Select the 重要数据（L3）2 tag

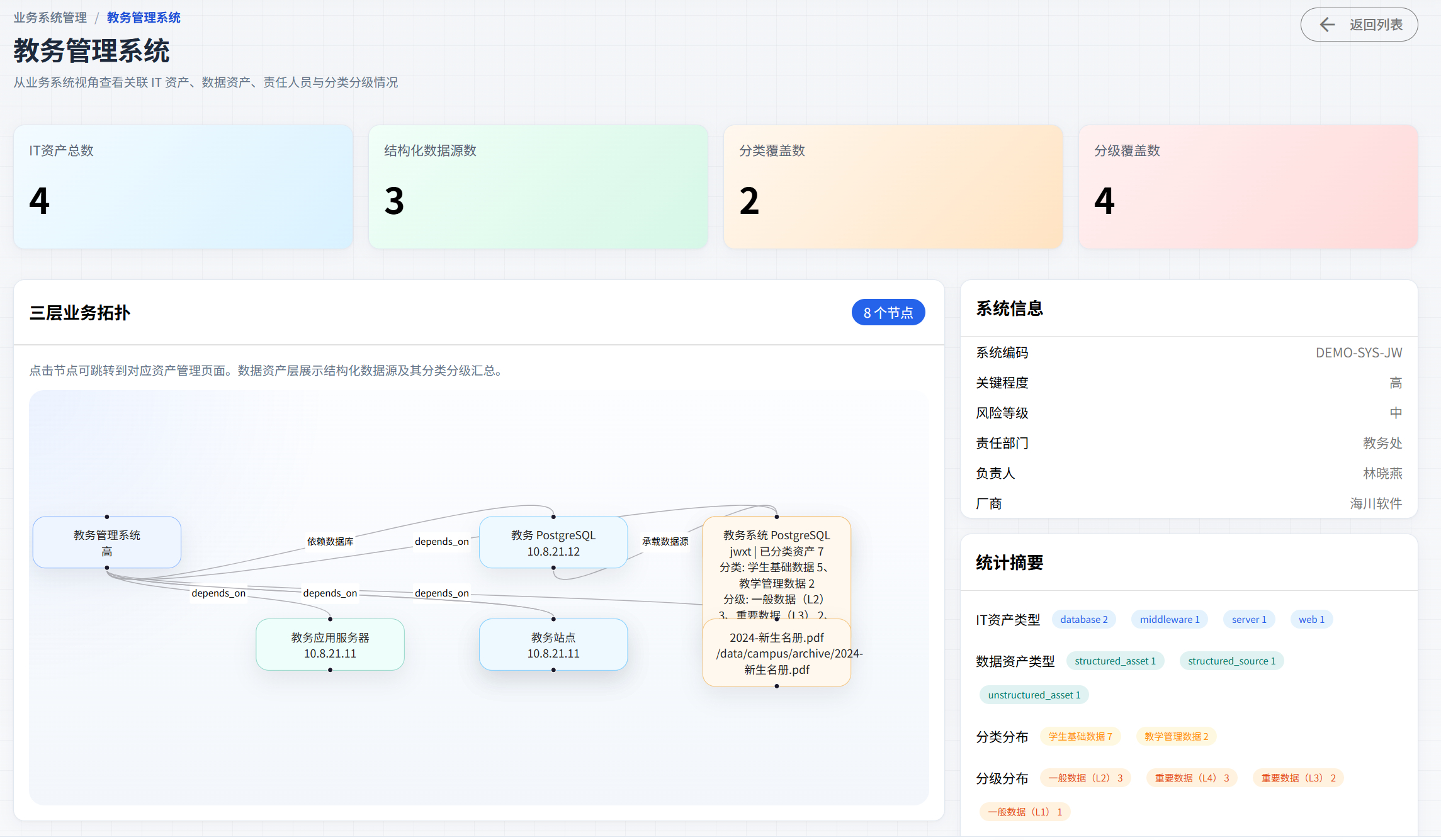pyautogui.click(x=1298, y=778)
